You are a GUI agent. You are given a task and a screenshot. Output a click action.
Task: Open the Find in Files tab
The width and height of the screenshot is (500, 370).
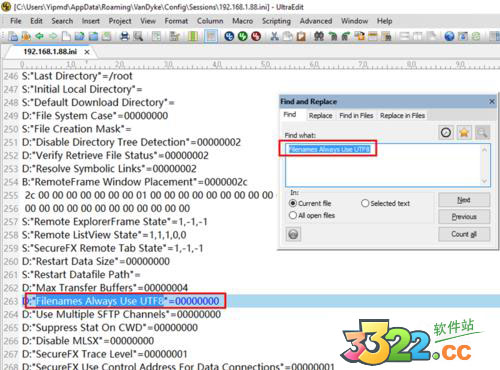356,116
